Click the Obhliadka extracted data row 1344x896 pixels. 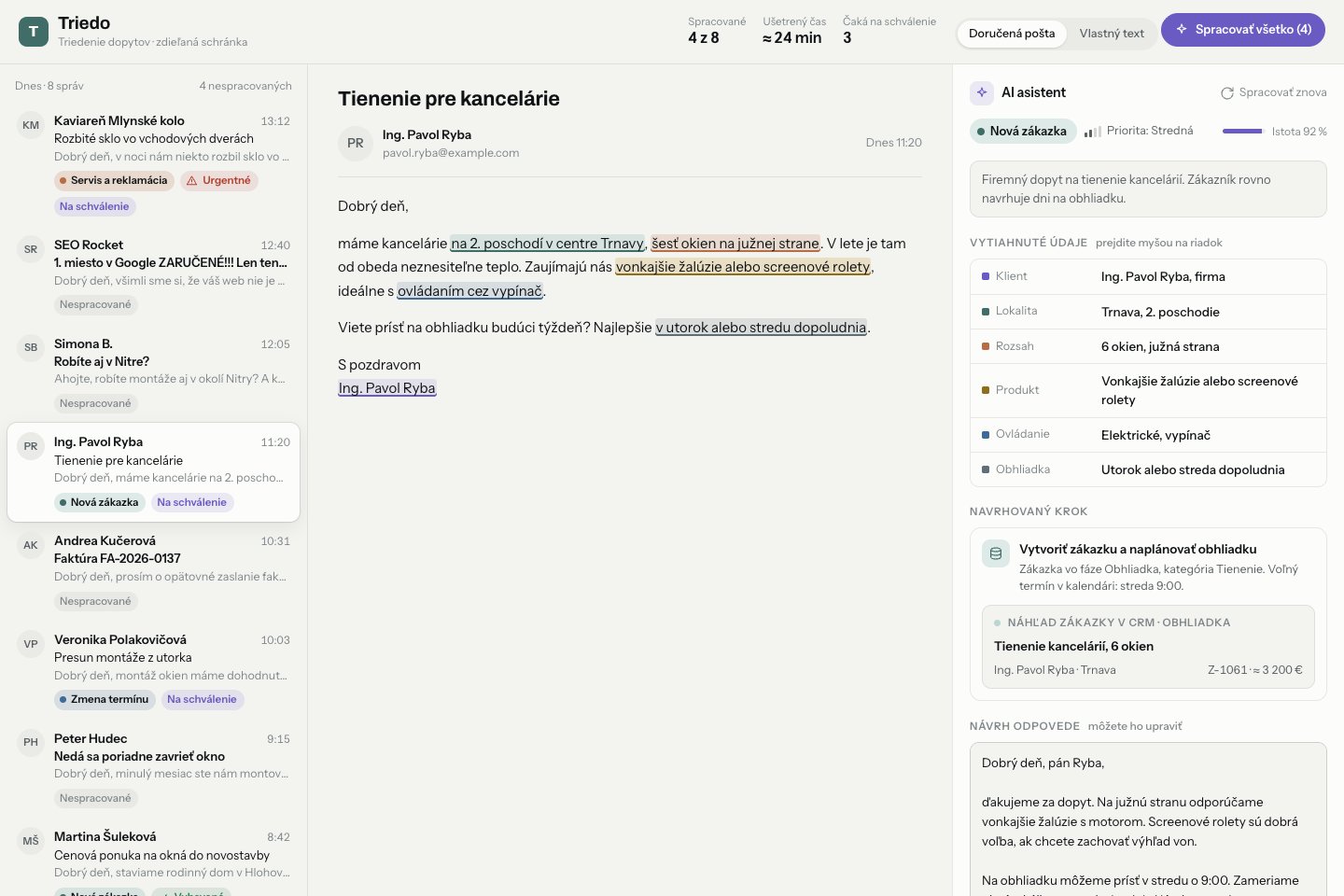point(1148,469)
